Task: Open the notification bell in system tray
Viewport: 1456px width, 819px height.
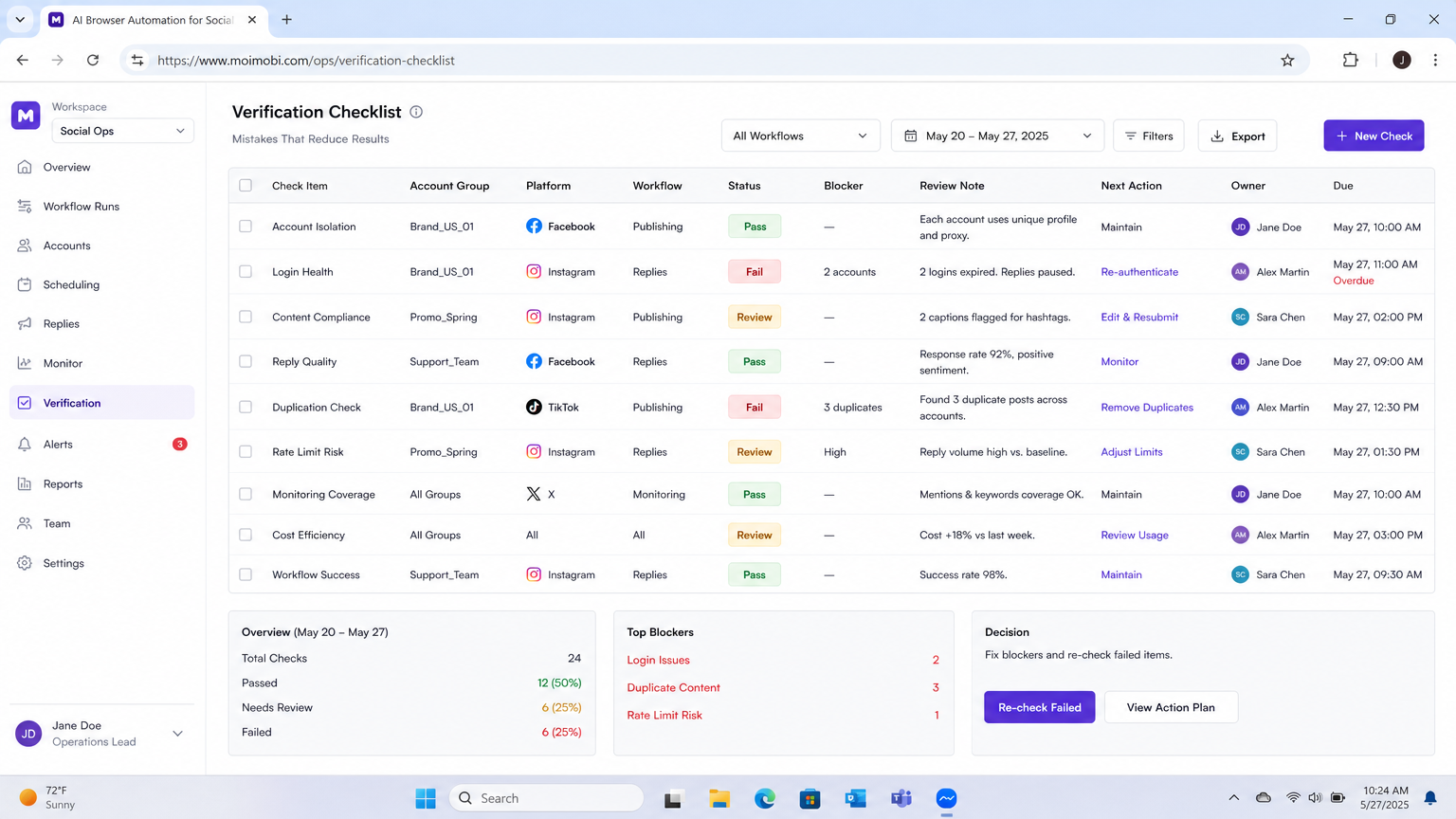Action: tap(1430, 798)
